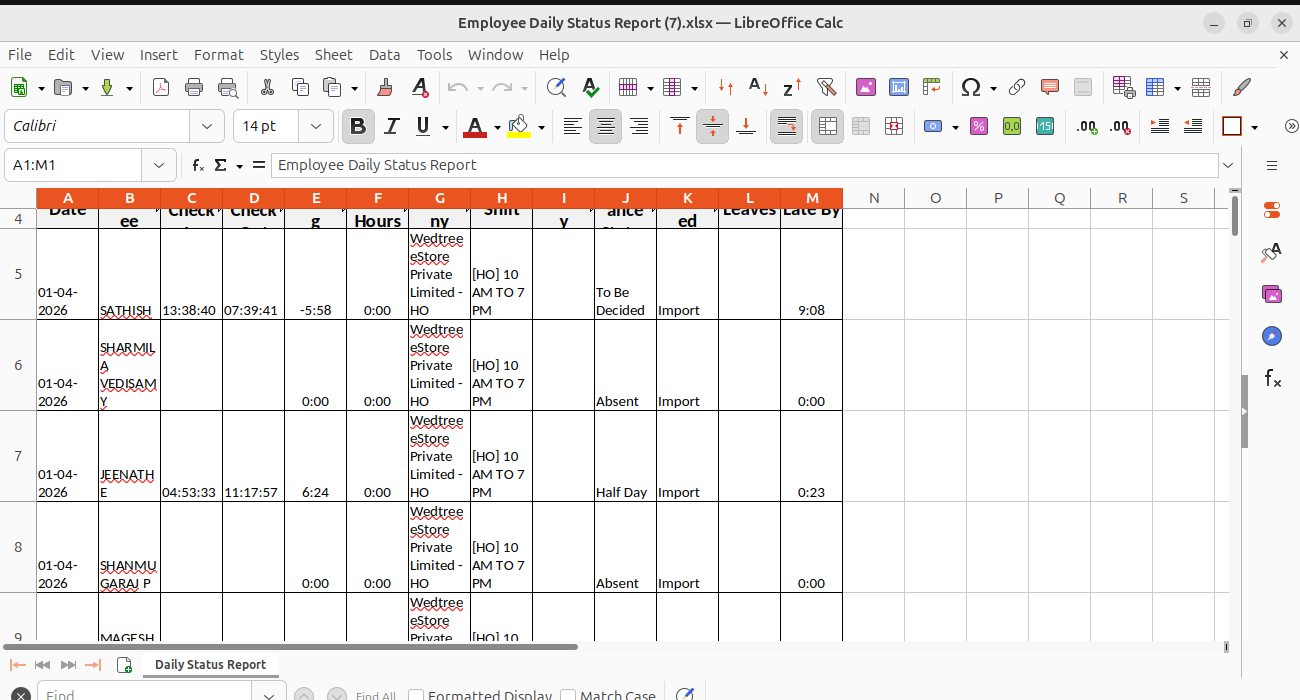
Task: Click the Print icon
Action: point(194,87)
